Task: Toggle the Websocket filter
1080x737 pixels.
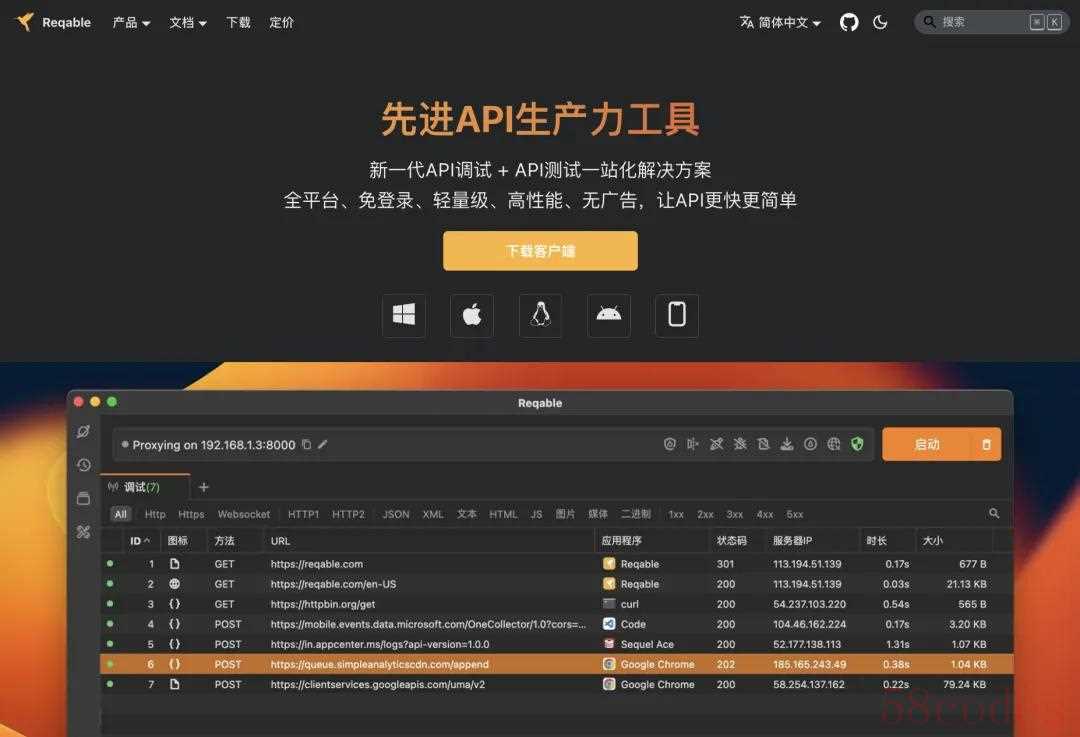Action: click(x=244, y=515)
